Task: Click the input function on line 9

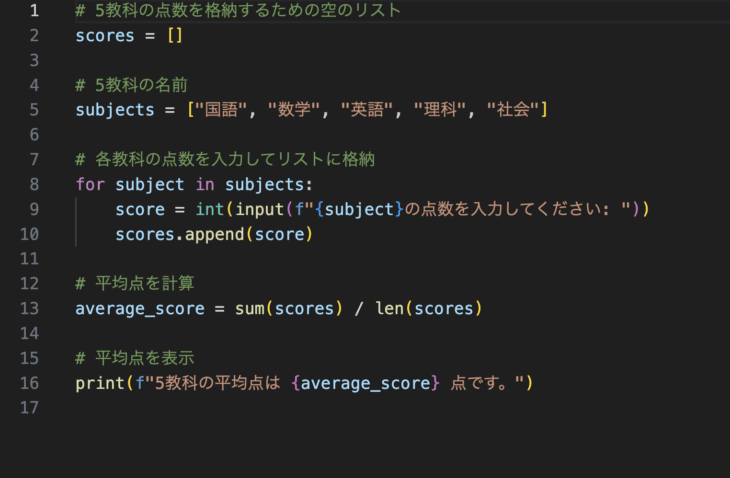Action: (259, 210)
